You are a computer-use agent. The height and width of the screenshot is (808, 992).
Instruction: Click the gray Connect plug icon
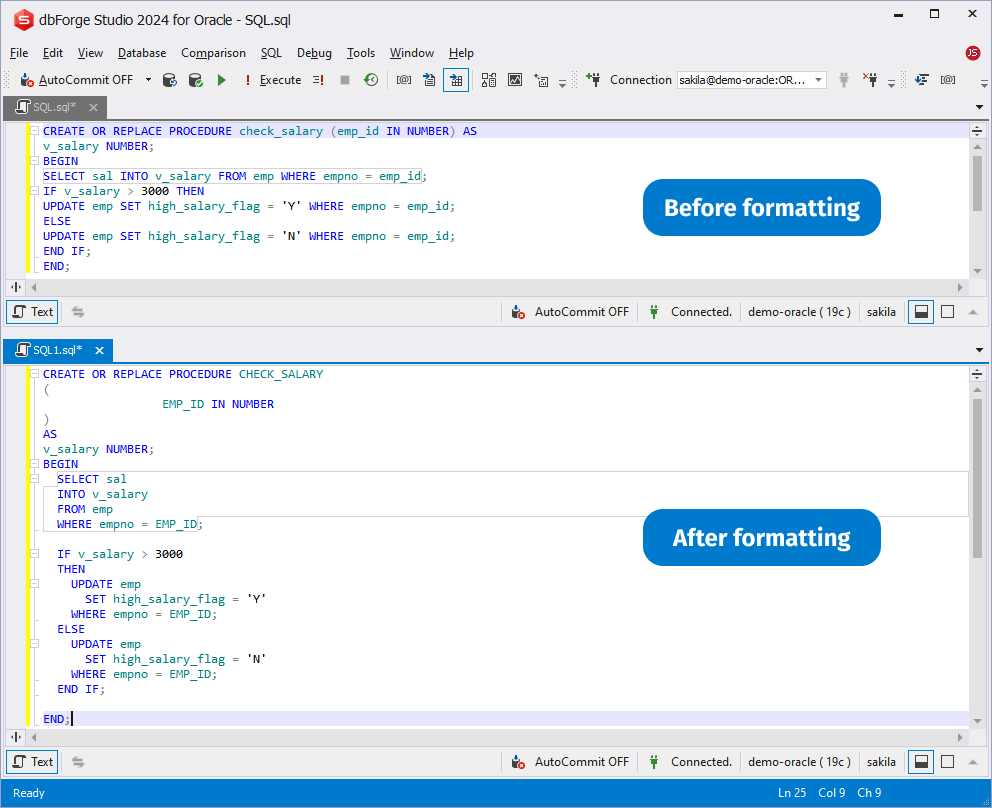[843, 80]
